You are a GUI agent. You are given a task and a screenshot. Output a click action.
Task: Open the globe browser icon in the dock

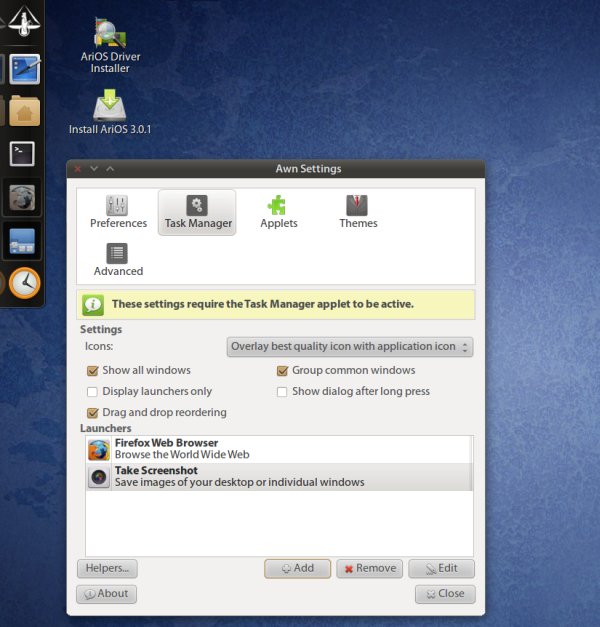[22, 198]
